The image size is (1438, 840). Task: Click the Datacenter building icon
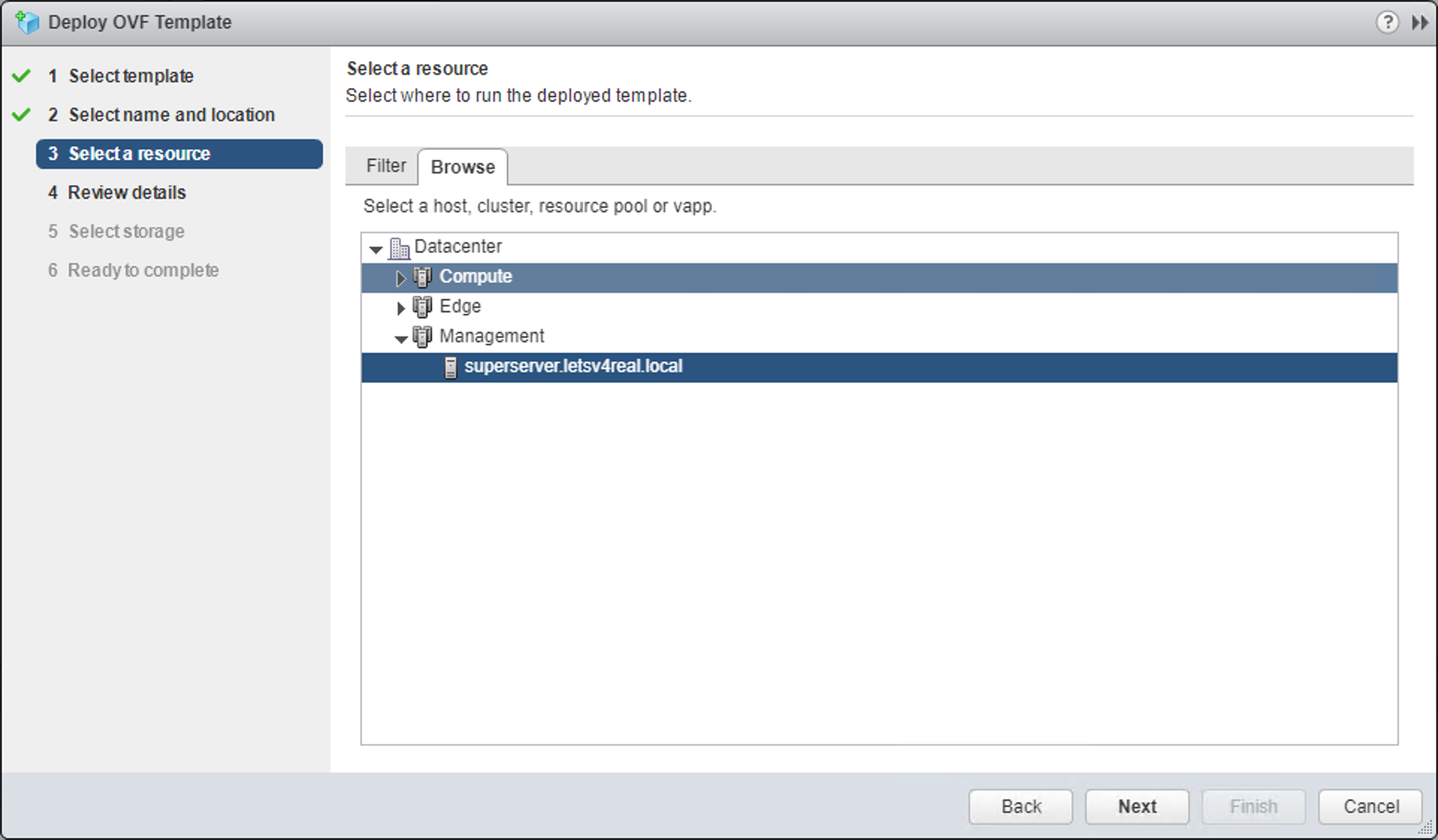pyautogui.click(x=400, y=247)
